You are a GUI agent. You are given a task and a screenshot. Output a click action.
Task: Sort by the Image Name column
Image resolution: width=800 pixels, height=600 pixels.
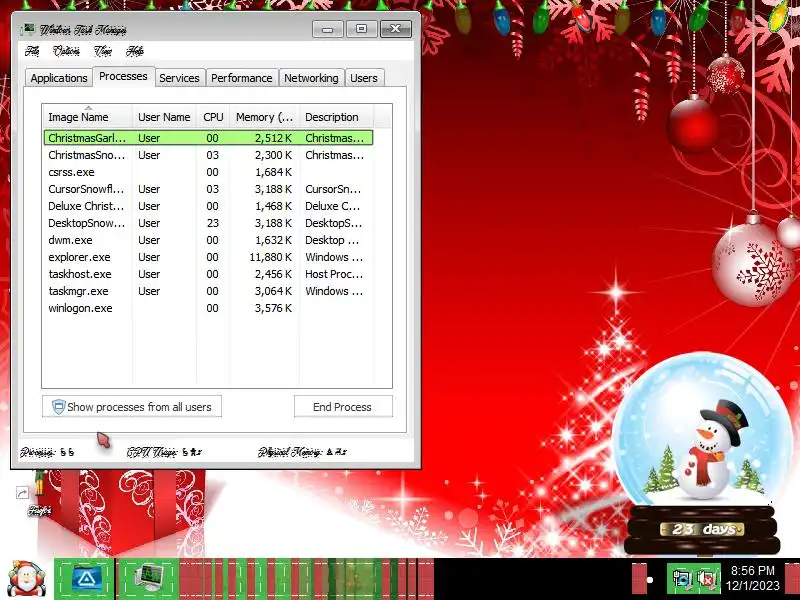pyautogui.click(x=88, y=117)
